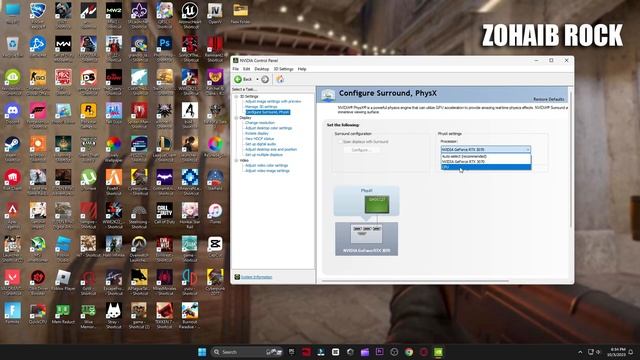Open Set up multiple displays task

264,154
